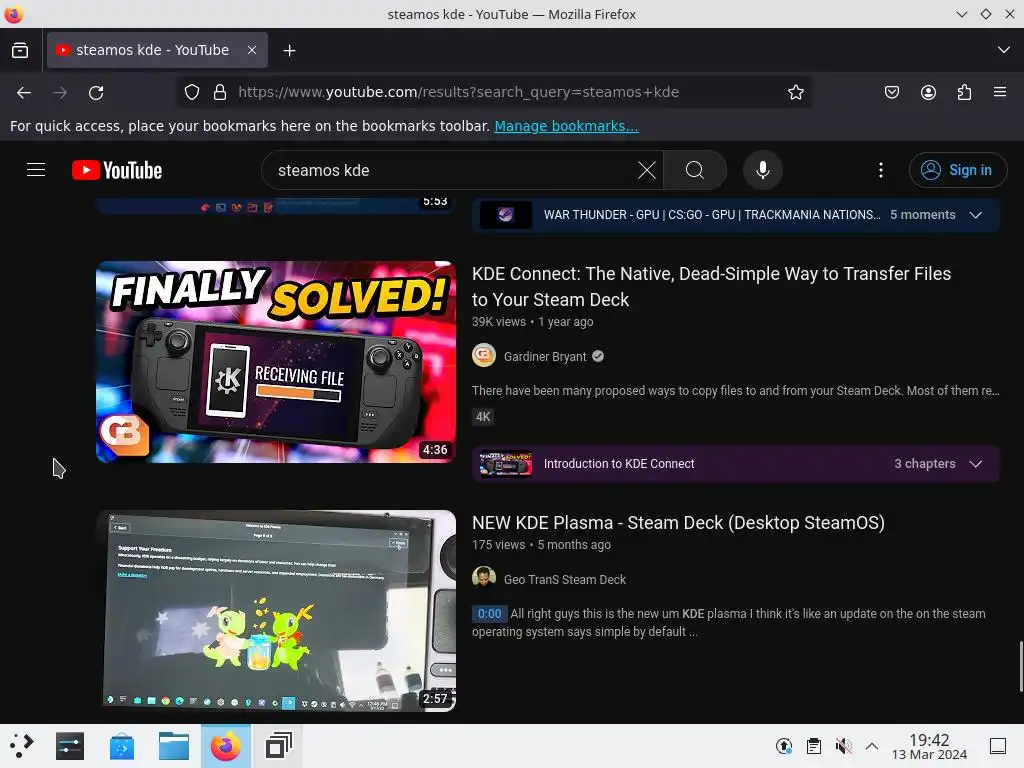Open the KDE application launcher
Viewport: 1024px width, 768px height.
pyautogui.click(x=20, y=746)
